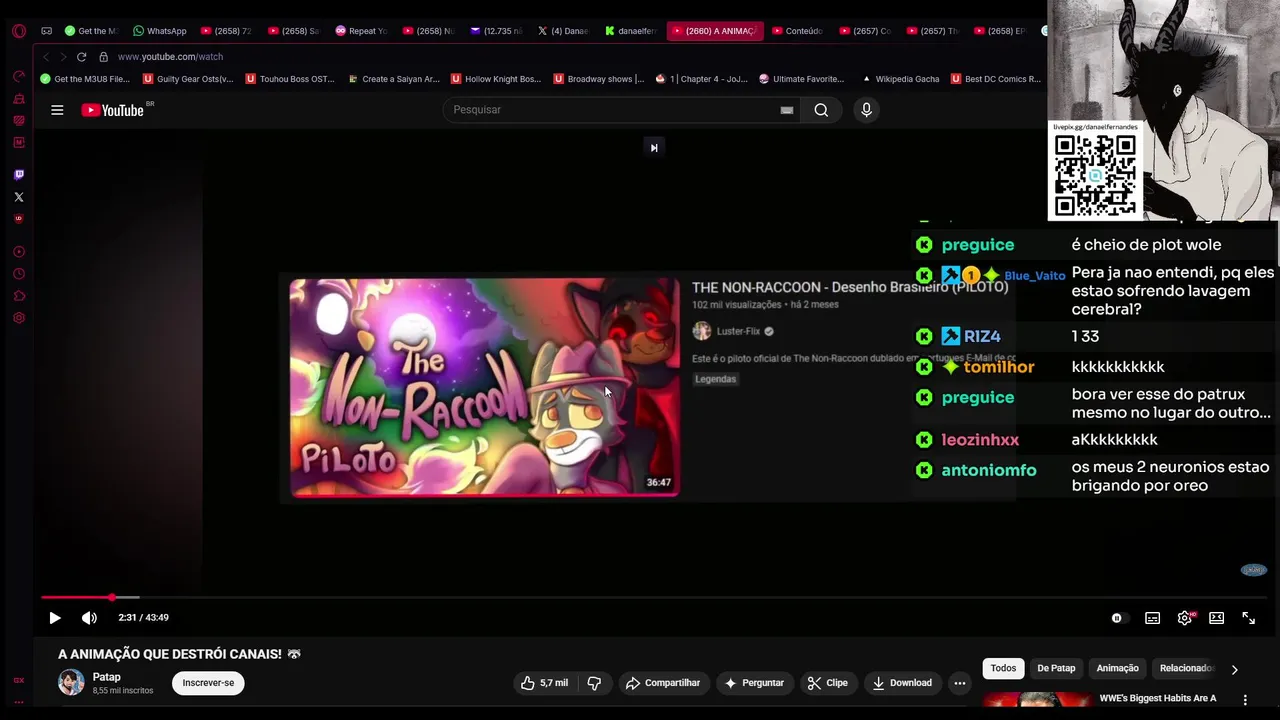The width and height of the screenshot is (1280, 720).
Task: Open Ultimate Favorite... bookmark
Action: coord(801,79)
